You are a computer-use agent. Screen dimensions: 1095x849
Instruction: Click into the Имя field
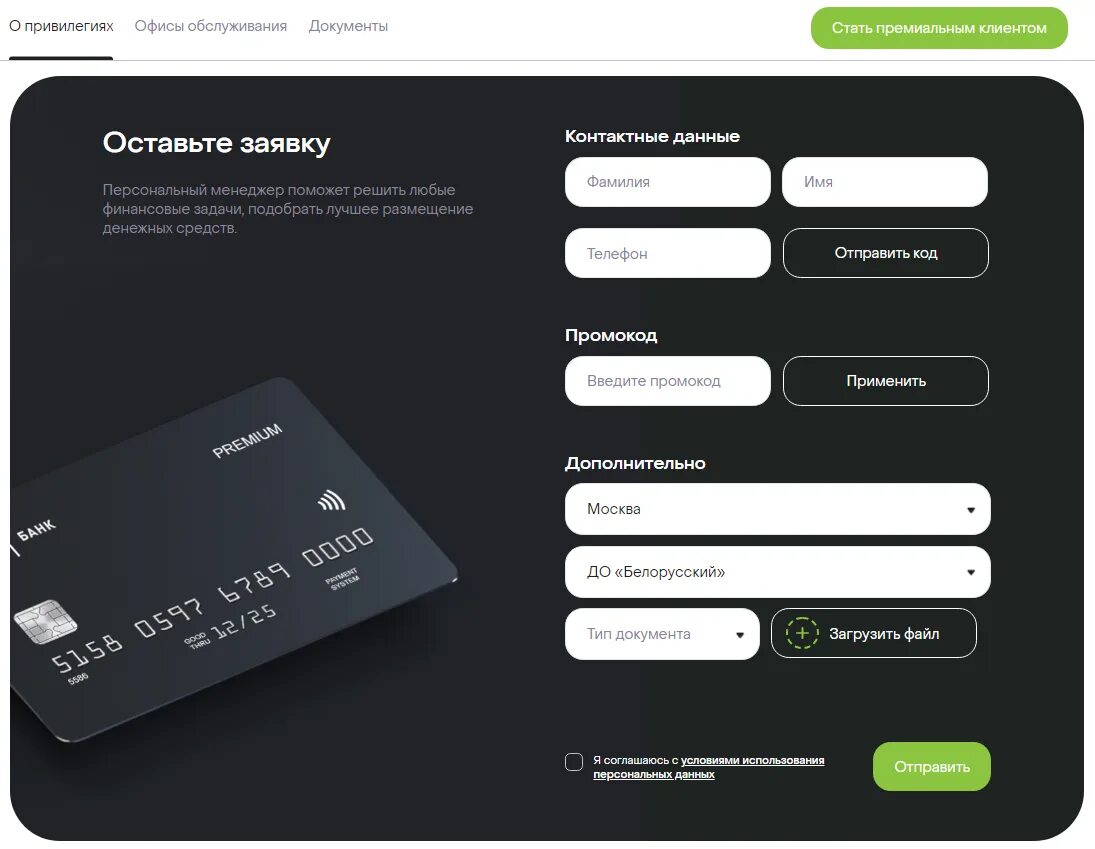[885, 182]
